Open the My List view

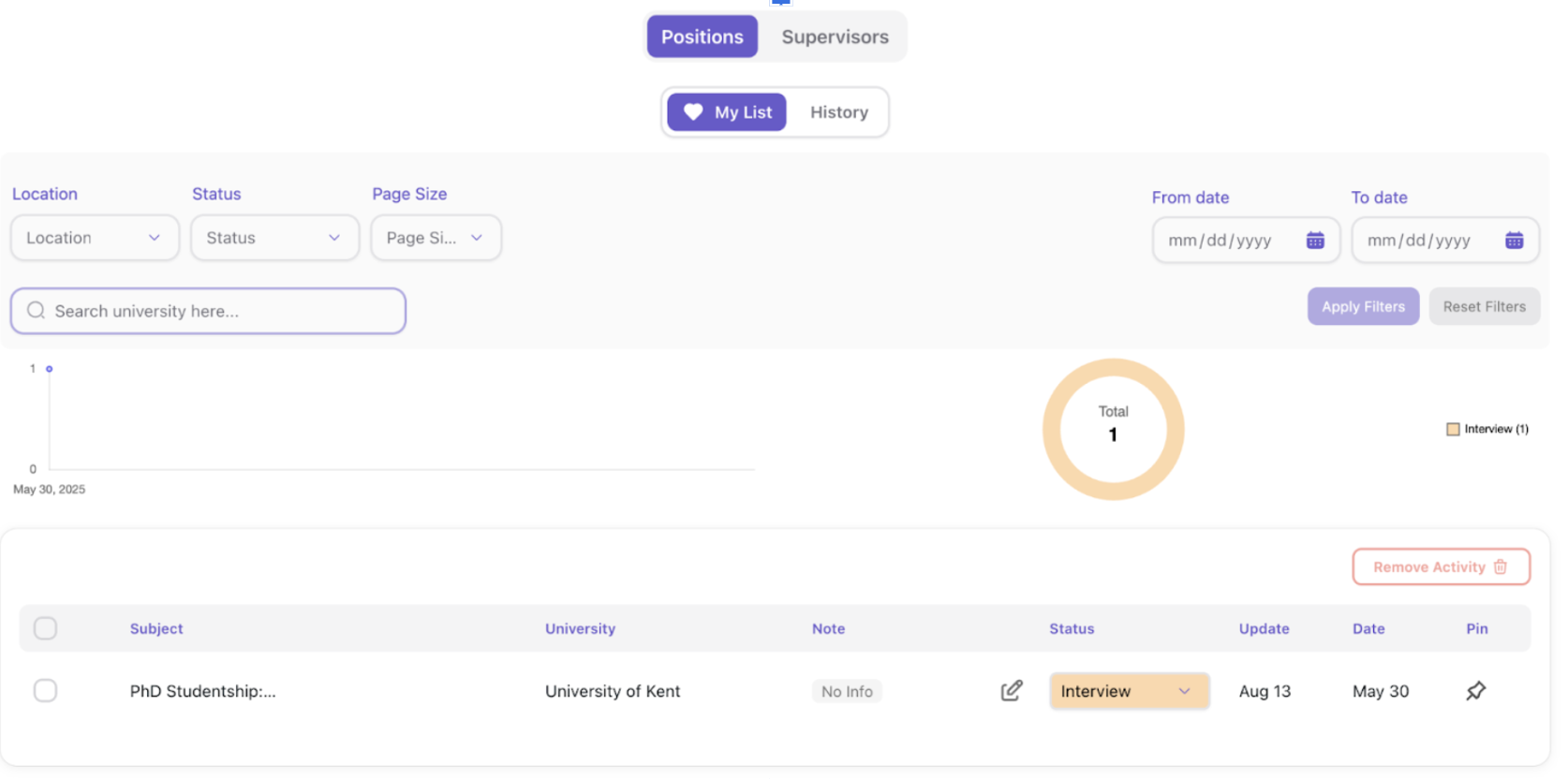(x=727, y=112)
